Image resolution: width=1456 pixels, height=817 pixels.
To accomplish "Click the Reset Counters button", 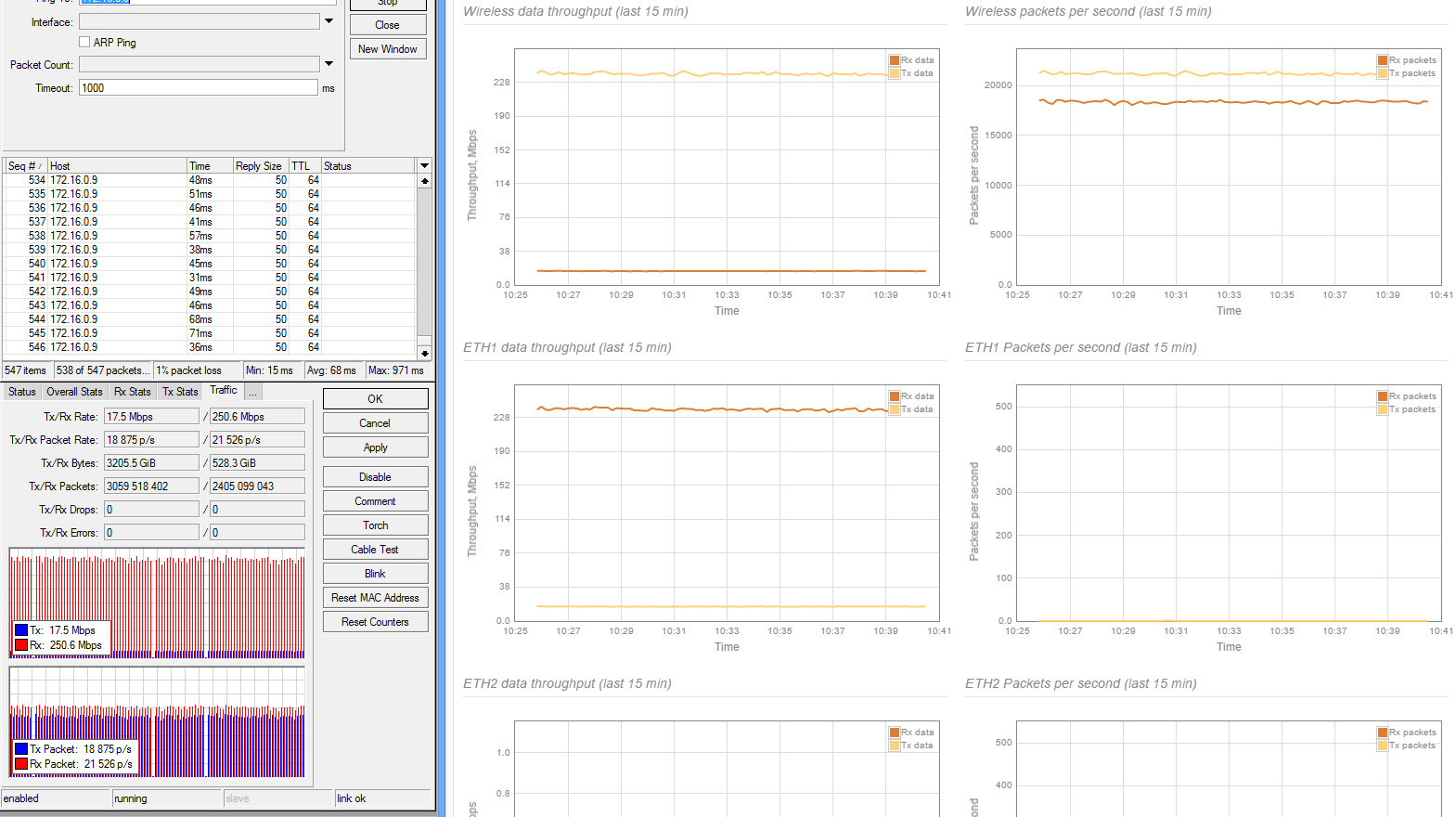I will 375,622.
